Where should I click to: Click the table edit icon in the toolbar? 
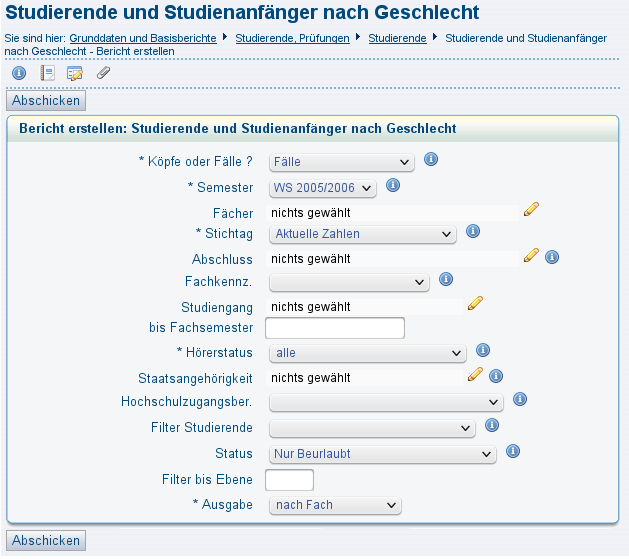point(75,73)
